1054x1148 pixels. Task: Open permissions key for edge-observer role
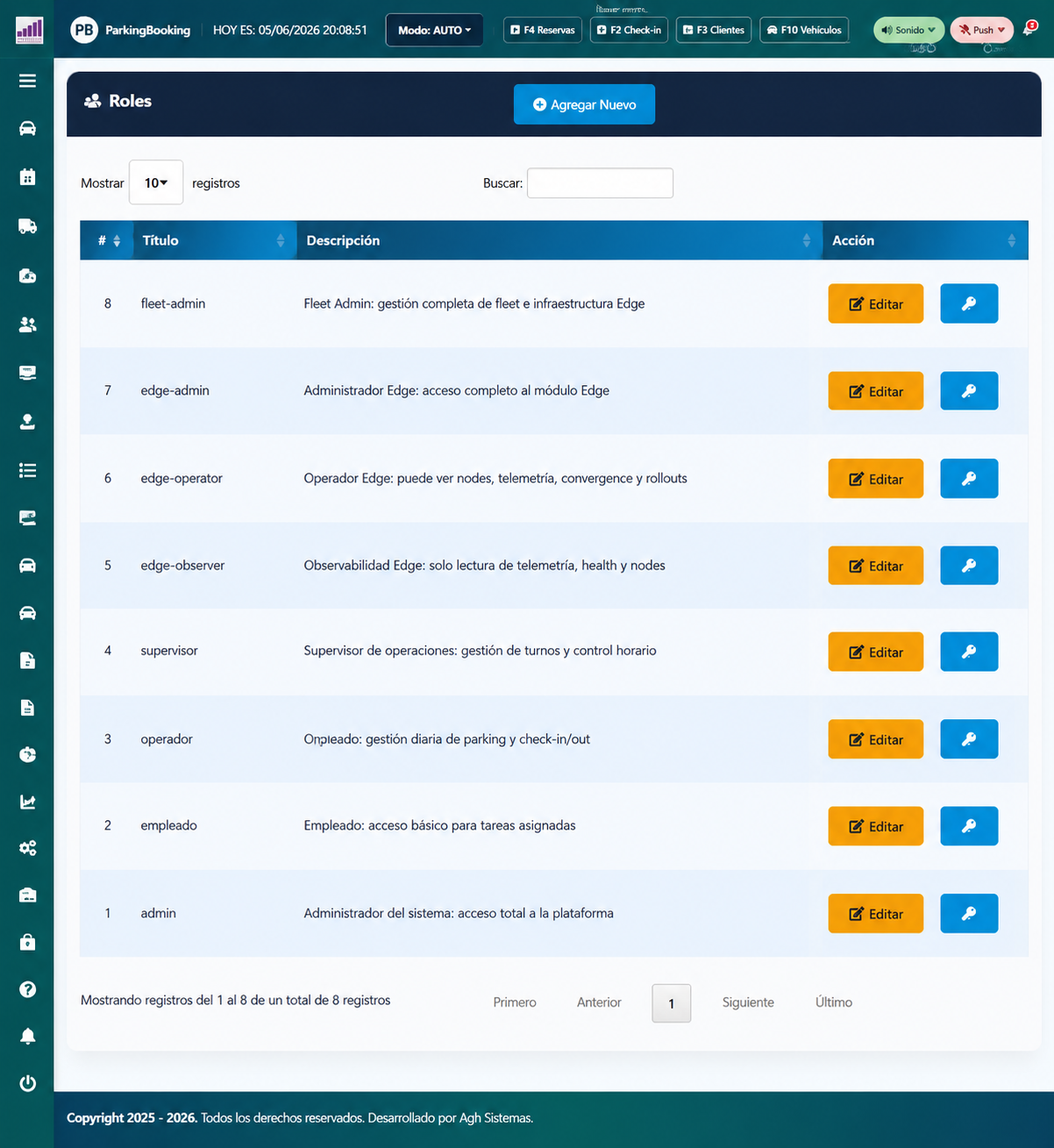pyautogui.click(x=969, y=565)
